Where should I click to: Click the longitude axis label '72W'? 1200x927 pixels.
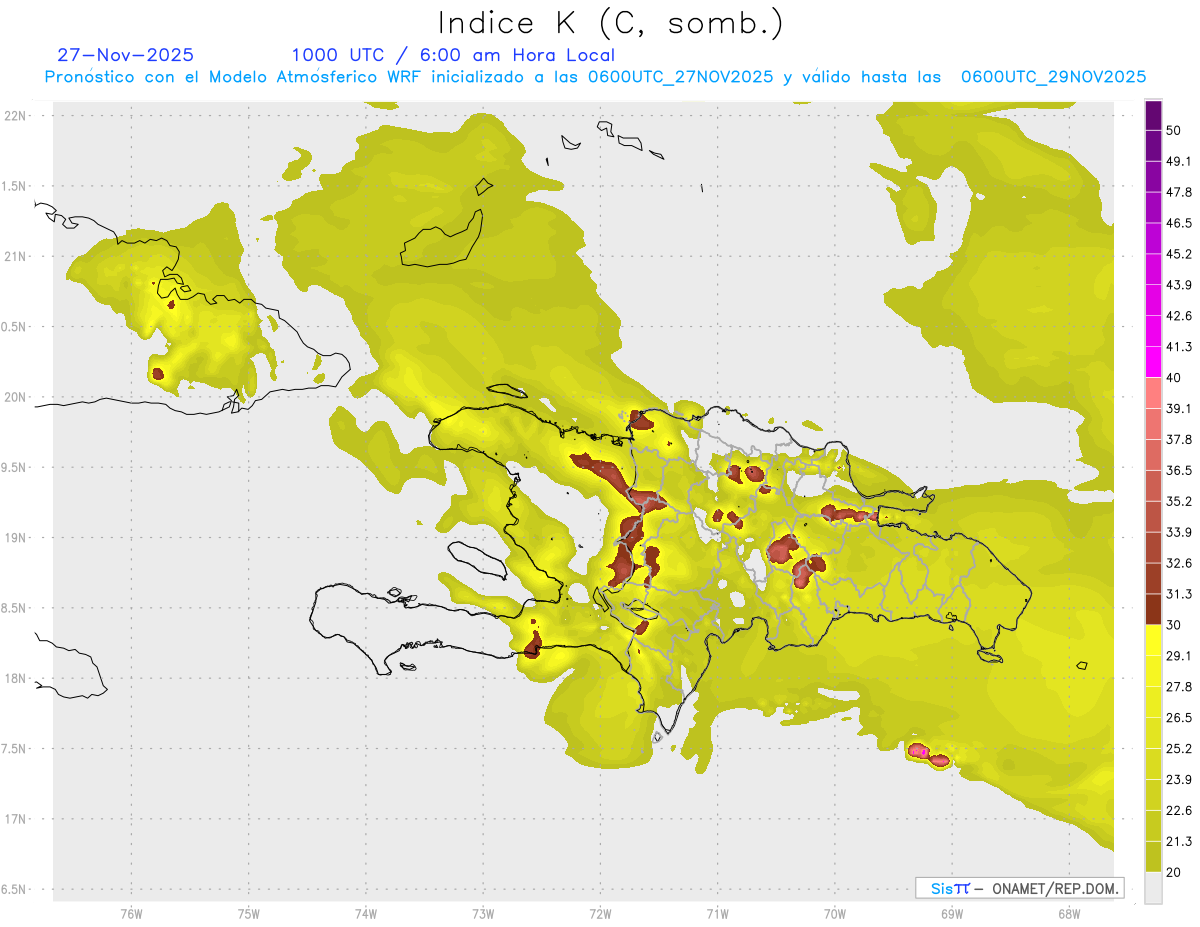[600, 913]
